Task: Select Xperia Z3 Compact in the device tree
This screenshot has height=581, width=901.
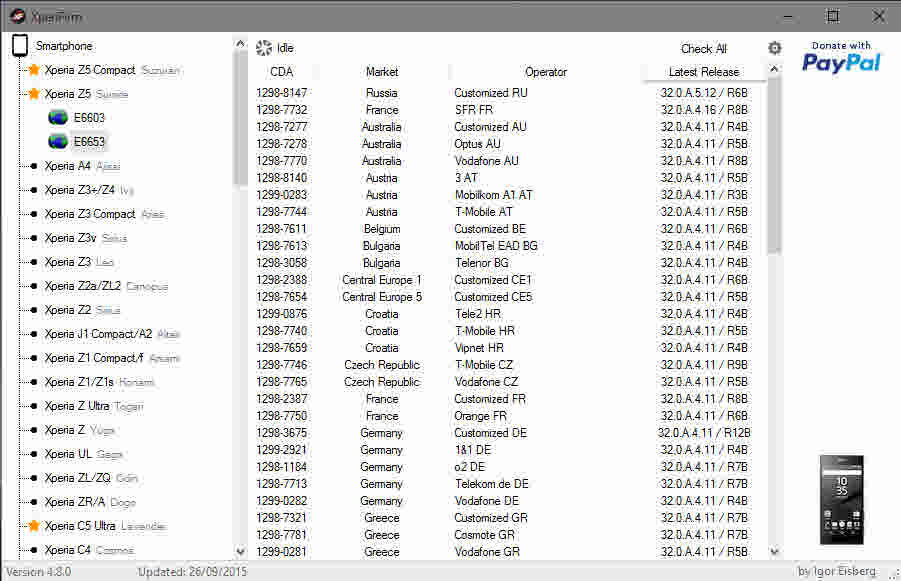Action: [x=90, y=214]
